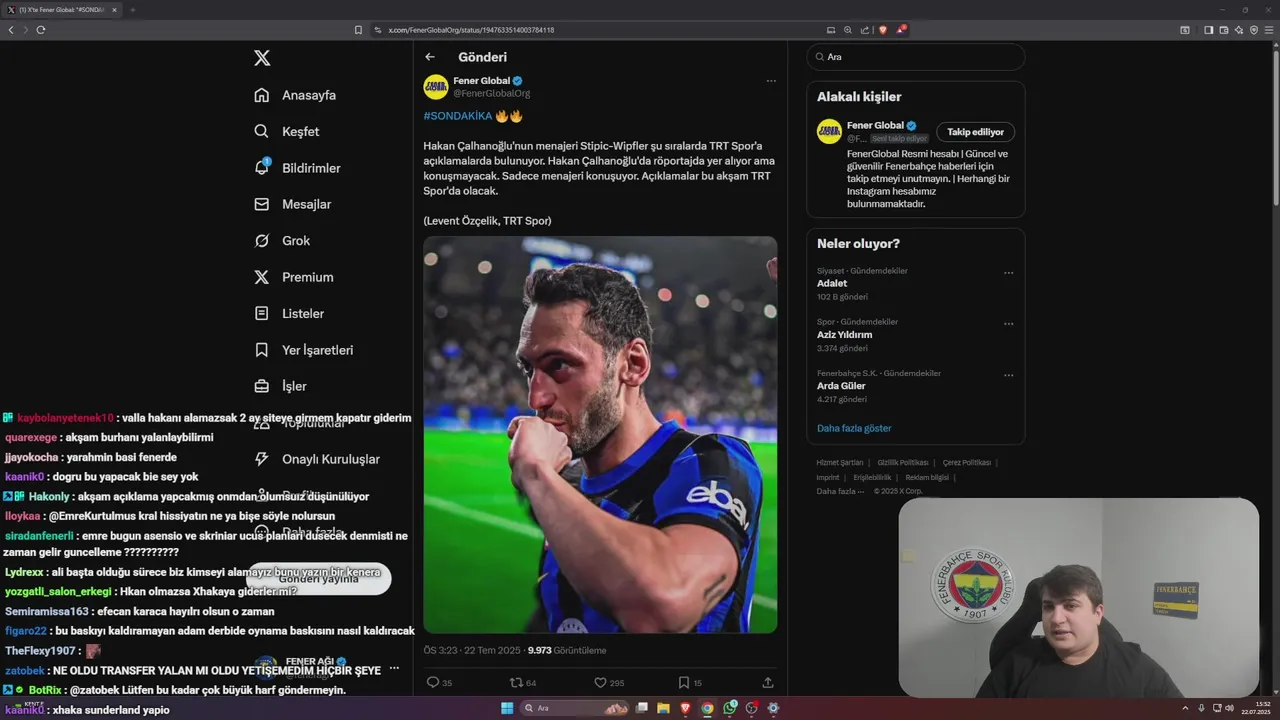Open Brave Wallet icon
Viewport: 1280px width, 720px height.
pyautogui.click(x=1223, y=30)
